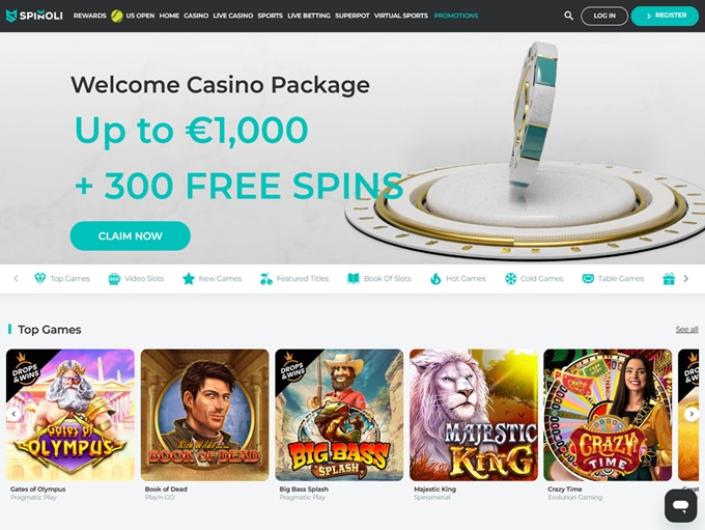
Task: Open the US Open menu item
Action: pyautogui.click(x=140, y=16)
